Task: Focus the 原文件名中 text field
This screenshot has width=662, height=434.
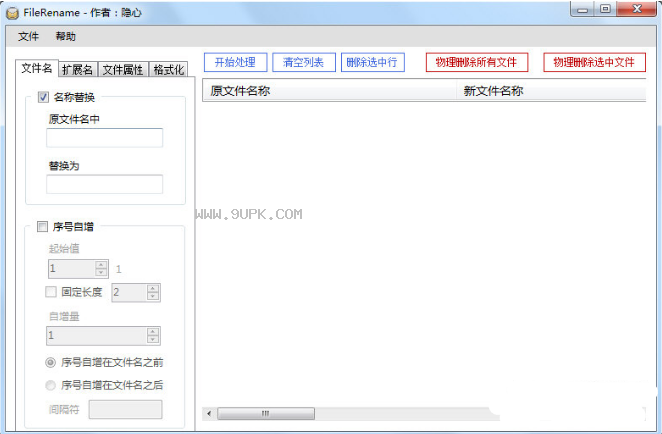Action: click(104, 138)
